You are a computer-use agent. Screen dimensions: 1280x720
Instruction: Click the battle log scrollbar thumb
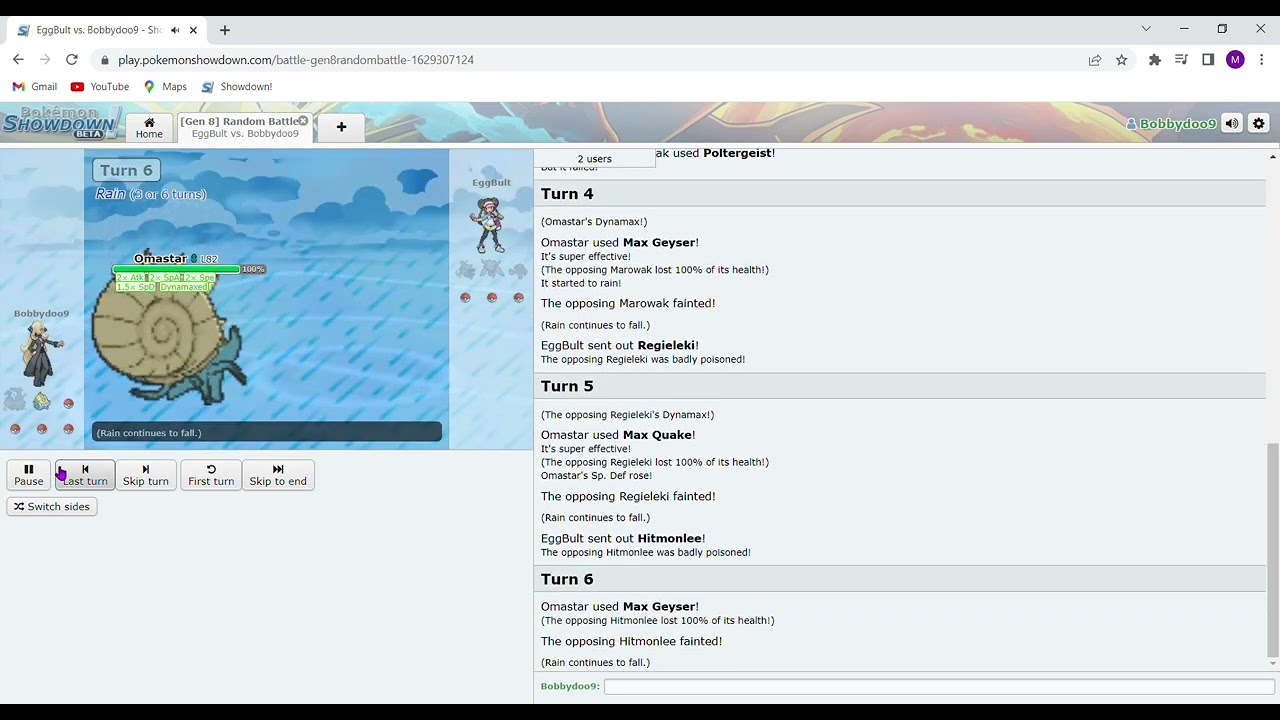coord(1272,548)
